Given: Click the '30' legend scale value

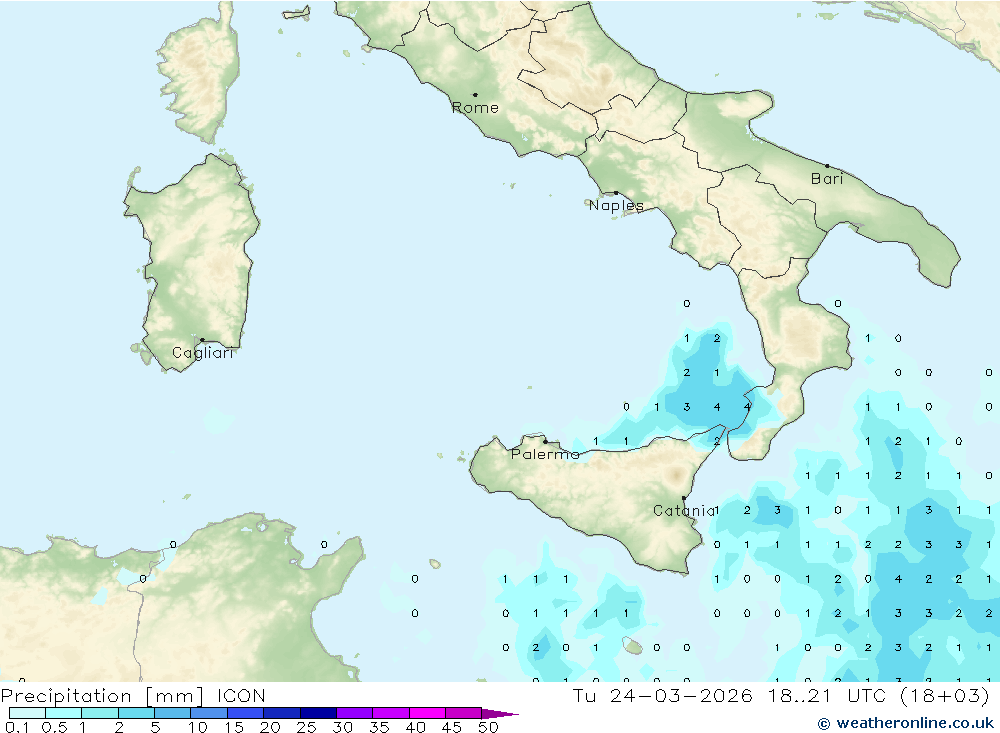Looking at the screenshot, I should pos(342,727).
